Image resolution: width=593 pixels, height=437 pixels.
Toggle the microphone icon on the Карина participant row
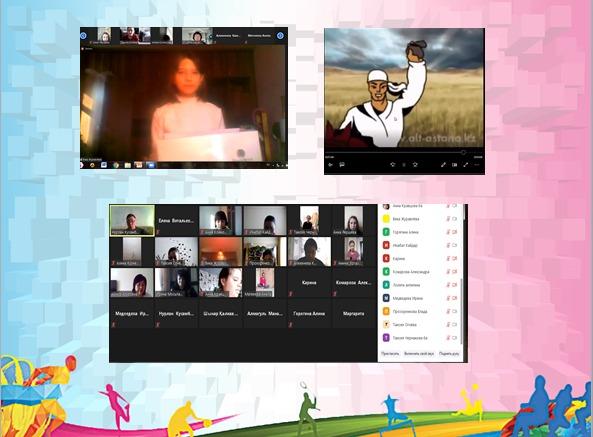click(448, 259)
